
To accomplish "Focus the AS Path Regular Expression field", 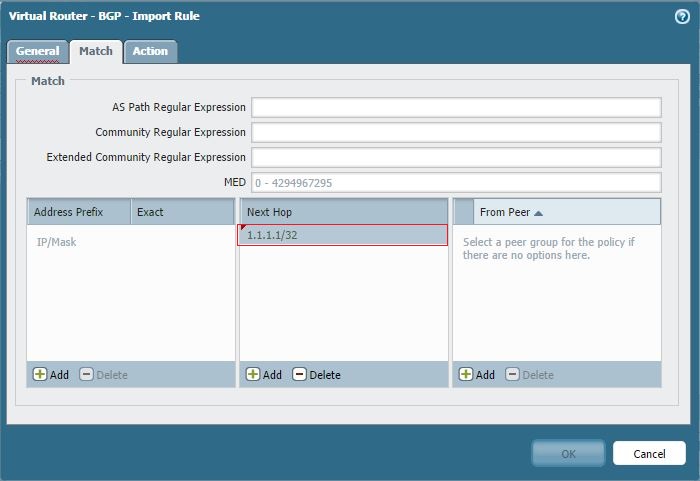I will 456,107.
